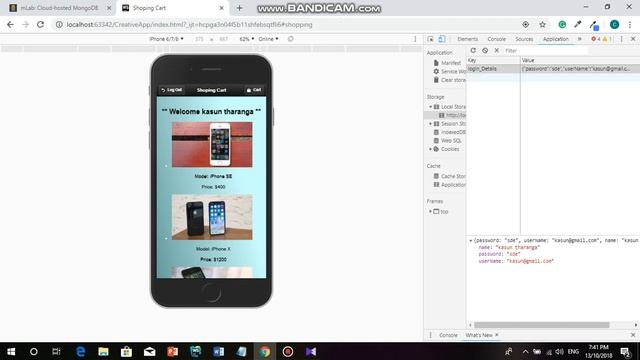Expand the Cookies tree node
The image size is (640, 360).
[430, 149]
